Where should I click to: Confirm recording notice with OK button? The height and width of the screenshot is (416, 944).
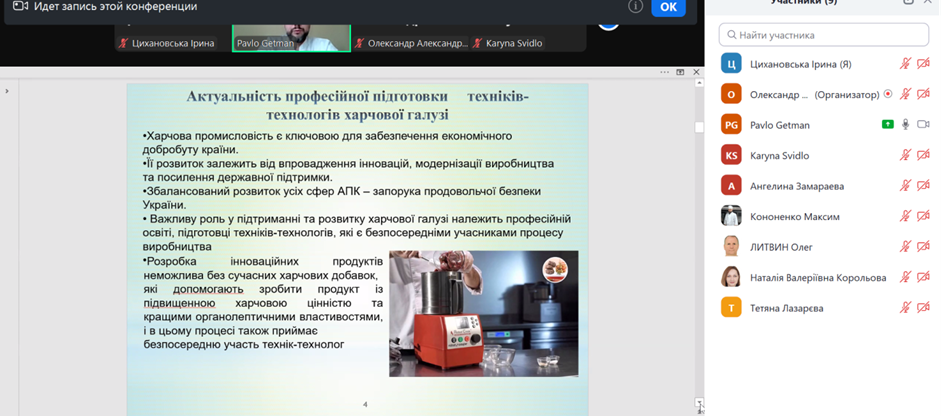(x=668, y=7)
